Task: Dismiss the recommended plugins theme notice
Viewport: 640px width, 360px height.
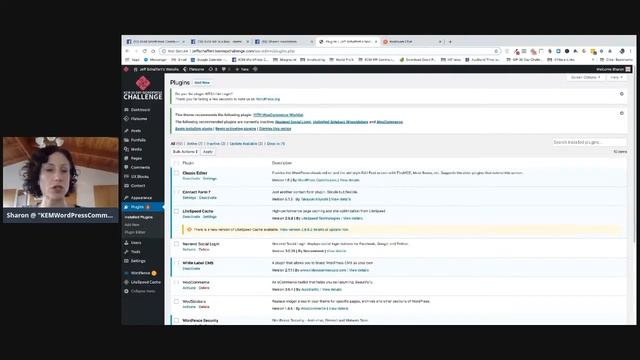Action: (622, 113)
